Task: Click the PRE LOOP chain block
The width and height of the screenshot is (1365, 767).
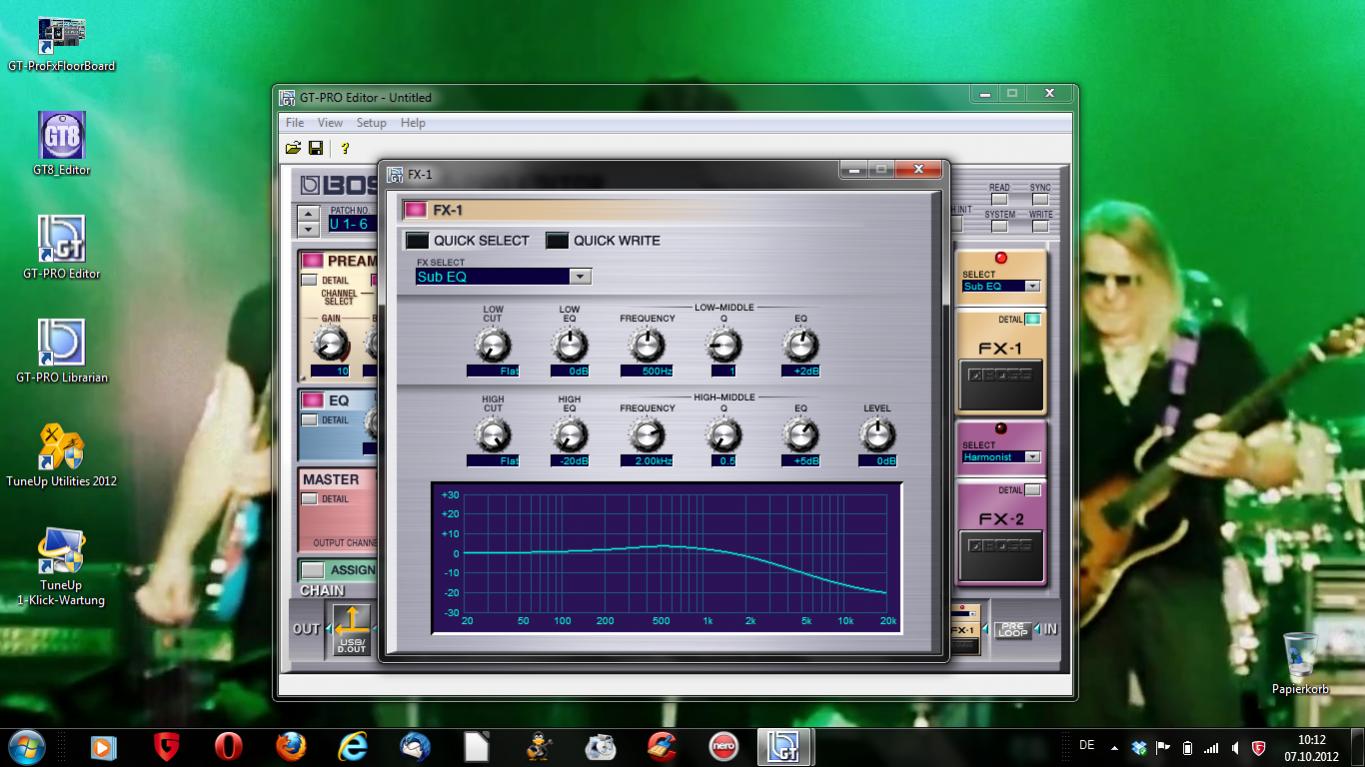Action: (x=1012, y=630)
